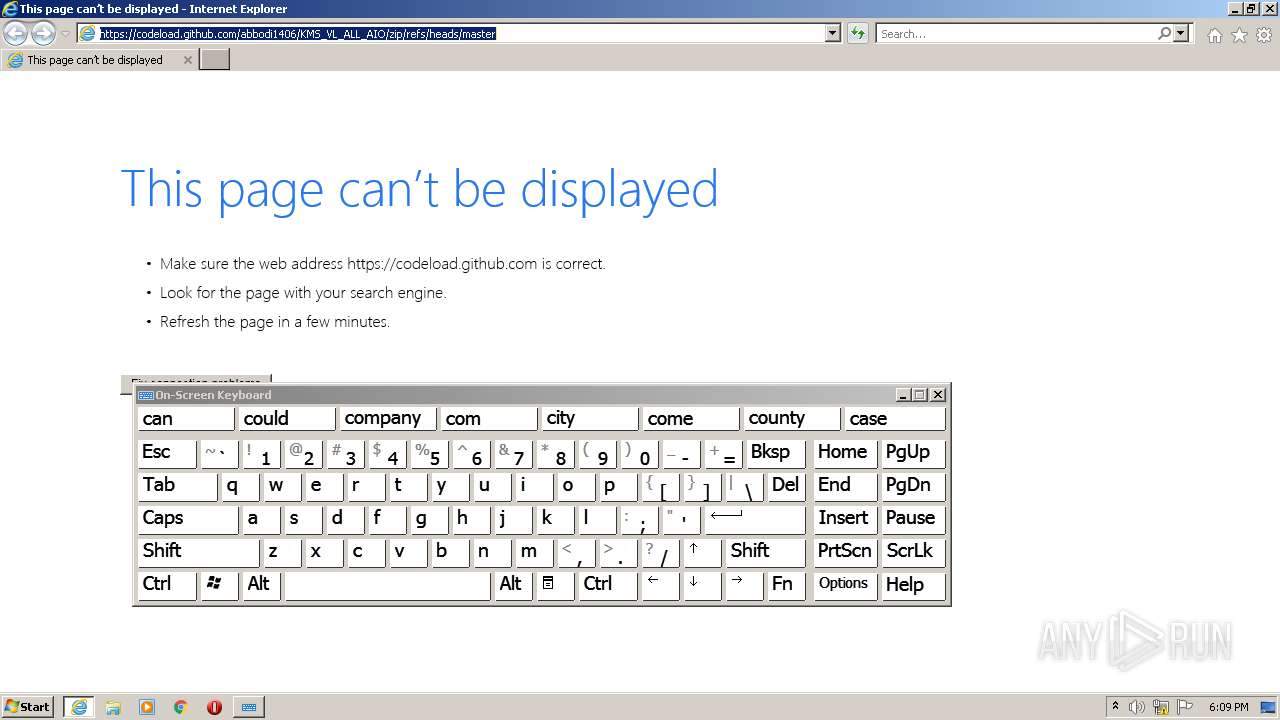The width and height of the screenshot is (1280, 720).
Task: Click the Enter key arrow
Action: 755,519
